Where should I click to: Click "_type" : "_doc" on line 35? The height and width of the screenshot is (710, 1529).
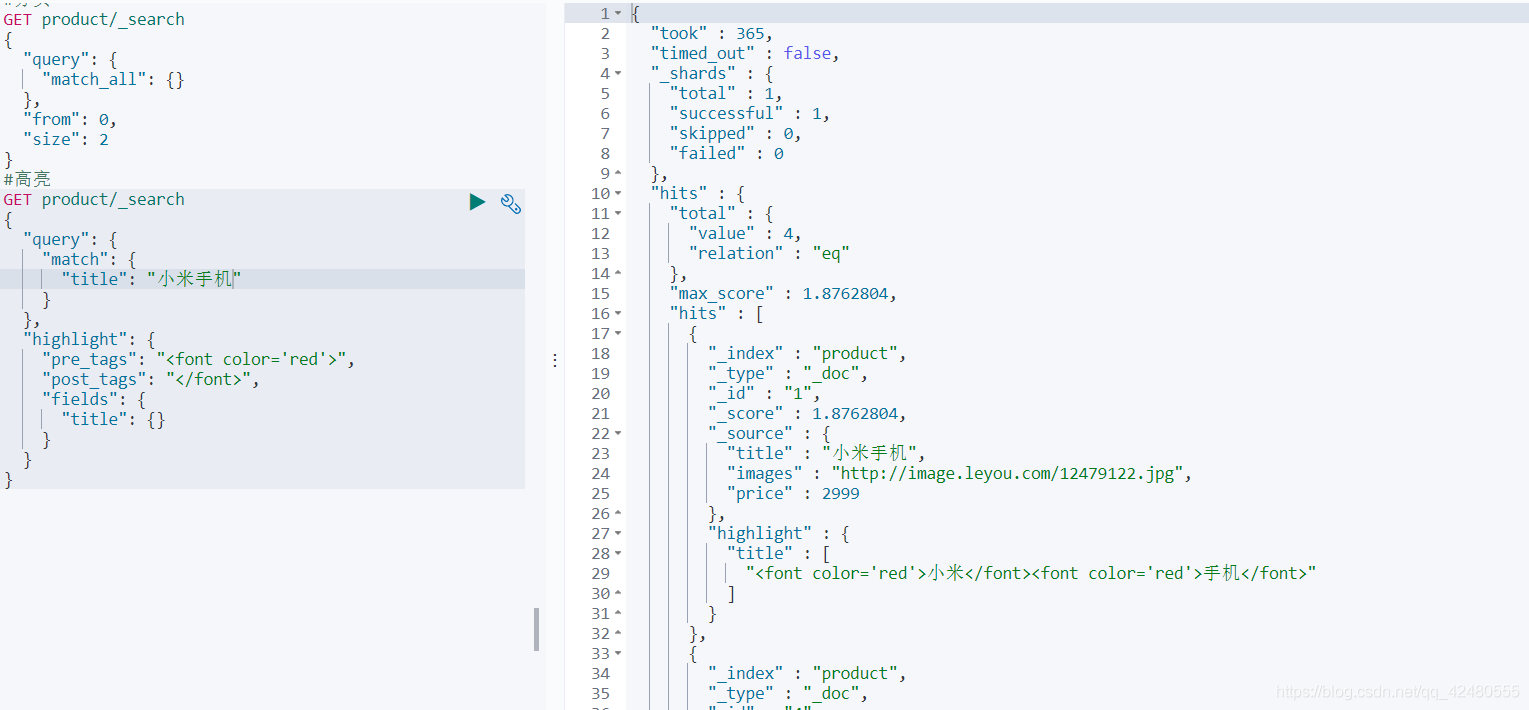click(788, 693)
